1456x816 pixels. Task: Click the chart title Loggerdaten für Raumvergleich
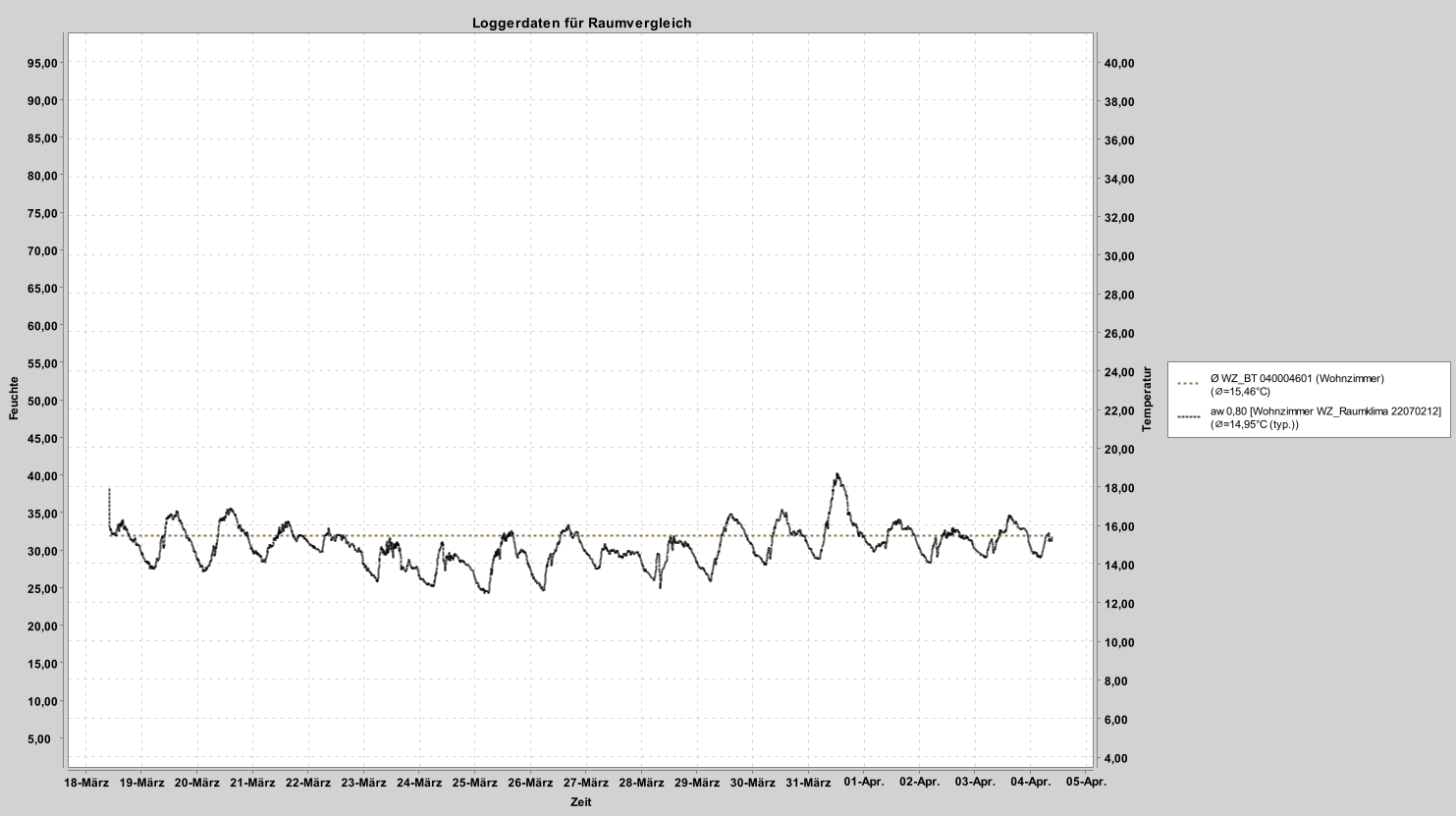pos(582,20)
